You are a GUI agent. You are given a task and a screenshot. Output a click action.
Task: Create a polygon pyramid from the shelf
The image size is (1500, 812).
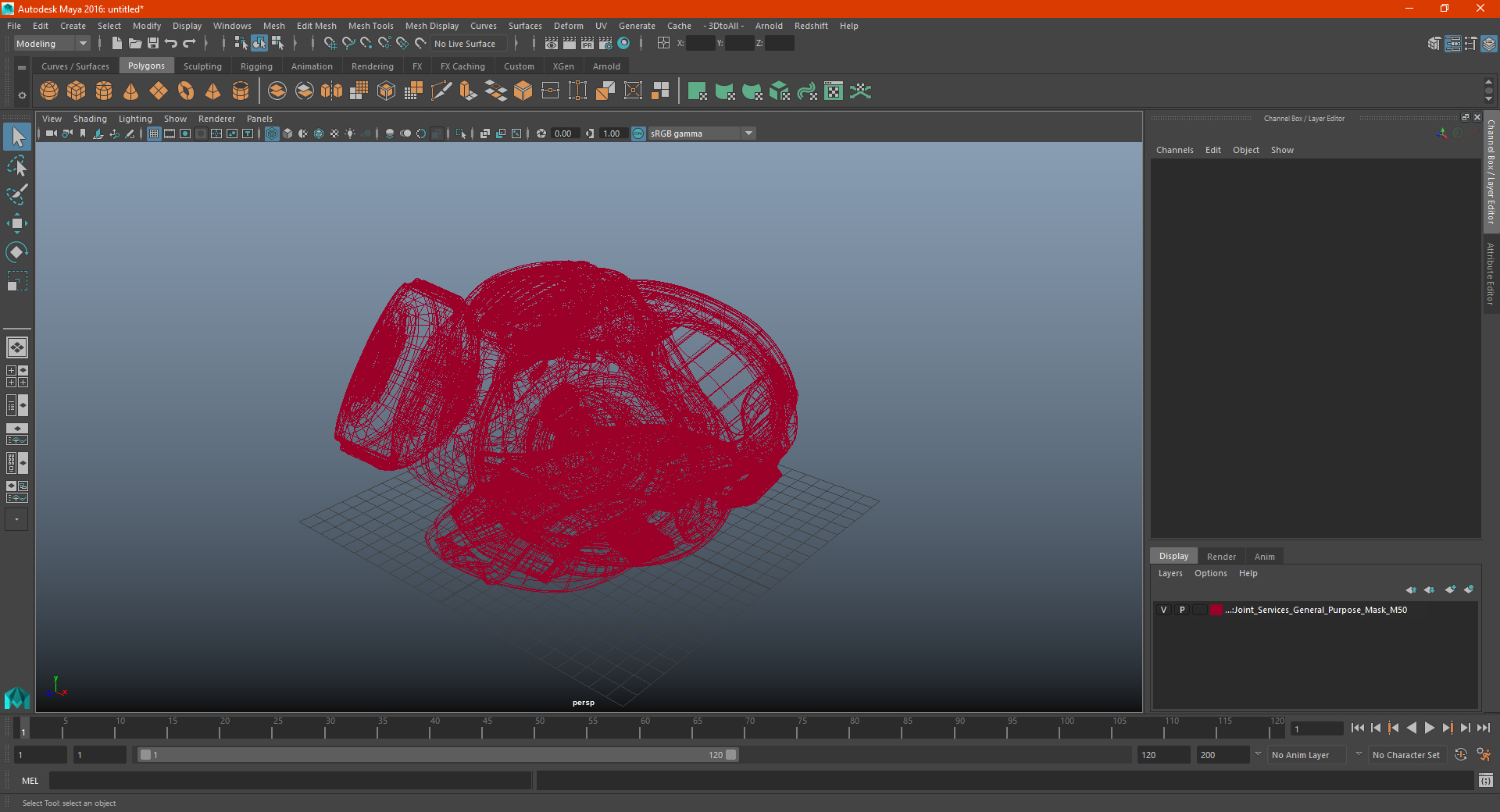coord(213,91)
